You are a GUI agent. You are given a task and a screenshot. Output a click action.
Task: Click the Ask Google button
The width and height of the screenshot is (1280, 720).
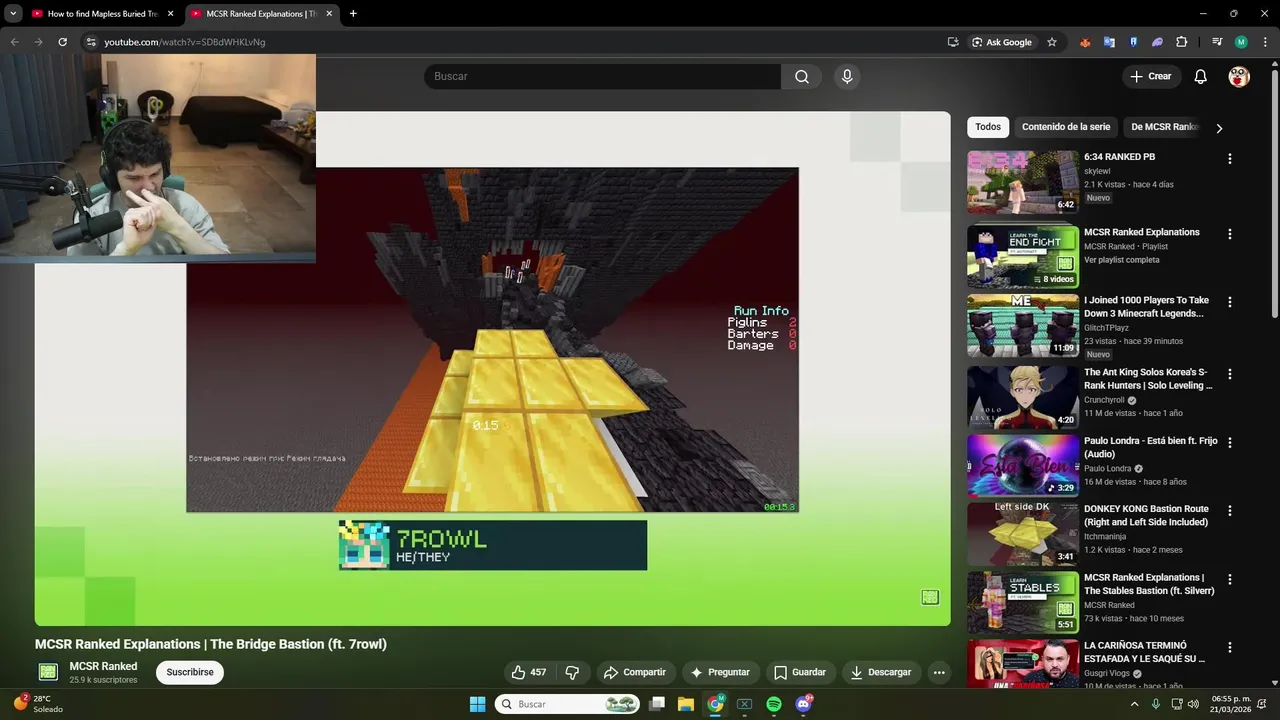(x=1002, y=42)
